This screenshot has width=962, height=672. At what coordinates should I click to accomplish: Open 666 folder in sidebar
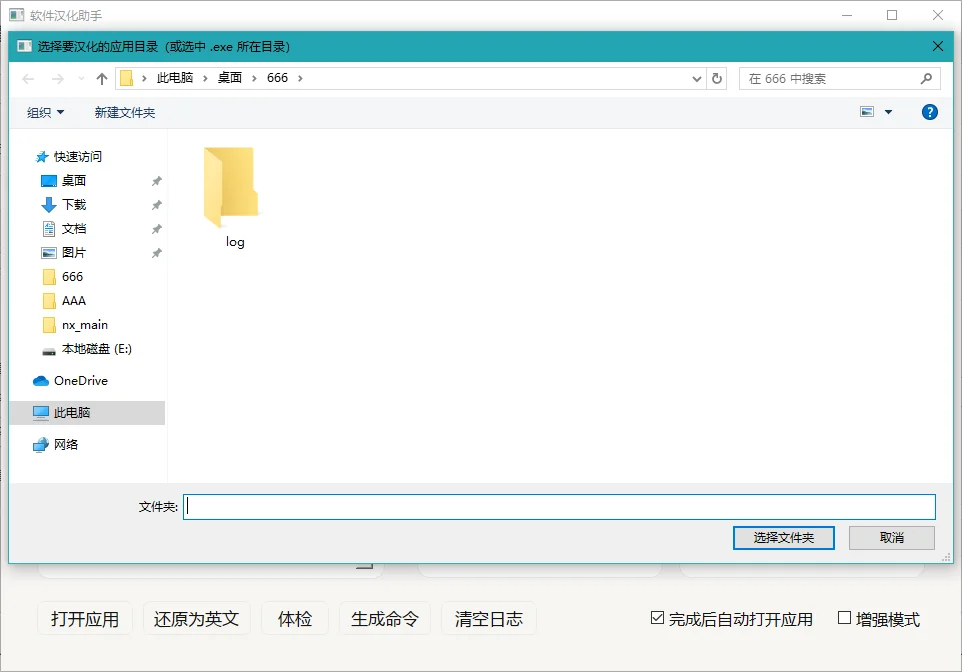(72, 277)
